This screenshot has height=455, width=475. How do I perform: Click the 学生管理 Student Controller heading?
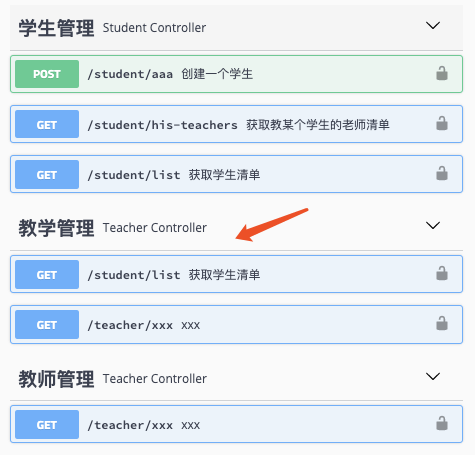click(x=112, y=28)
